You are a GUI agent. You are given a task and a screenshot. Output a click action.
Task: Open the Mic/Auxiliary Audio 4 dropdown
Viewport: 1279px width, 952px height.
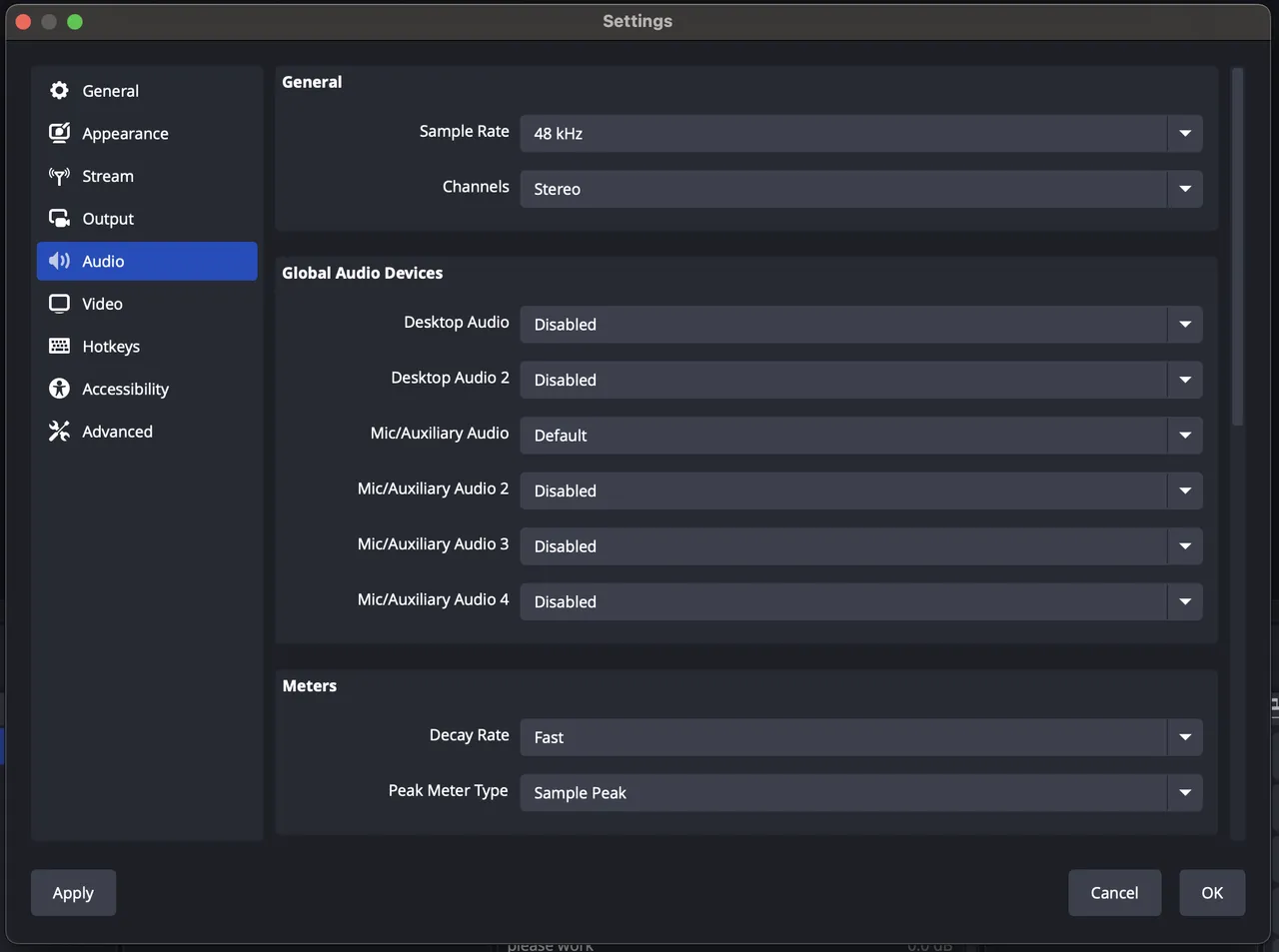pyautogui.click(x=861, y=601)
